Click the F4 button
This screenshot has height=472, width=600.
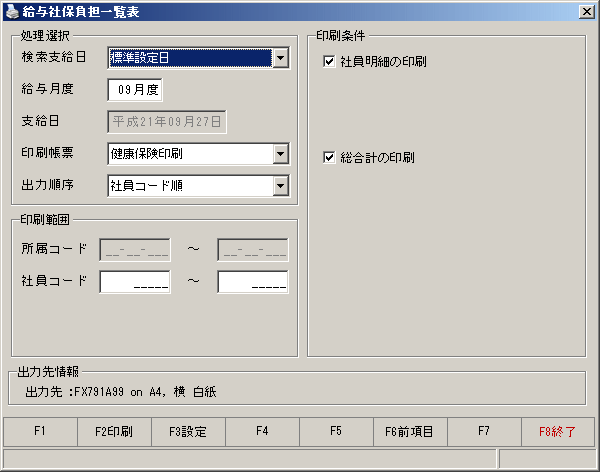coord(262,432)
